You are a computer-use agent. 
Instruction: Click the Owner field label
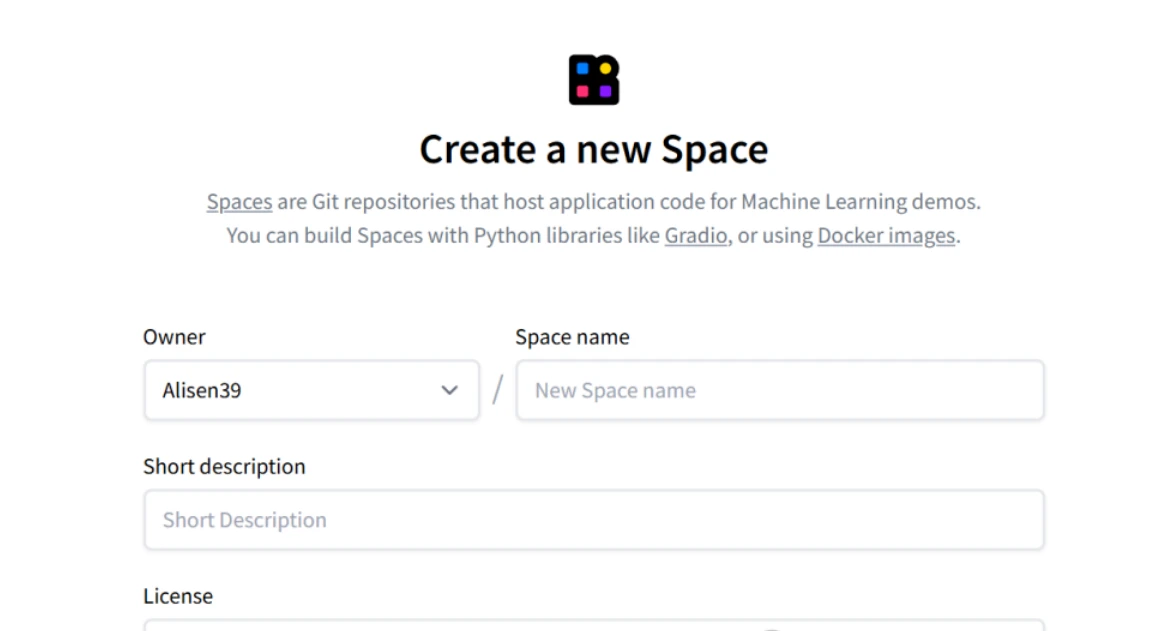click(x=174, y=337)
